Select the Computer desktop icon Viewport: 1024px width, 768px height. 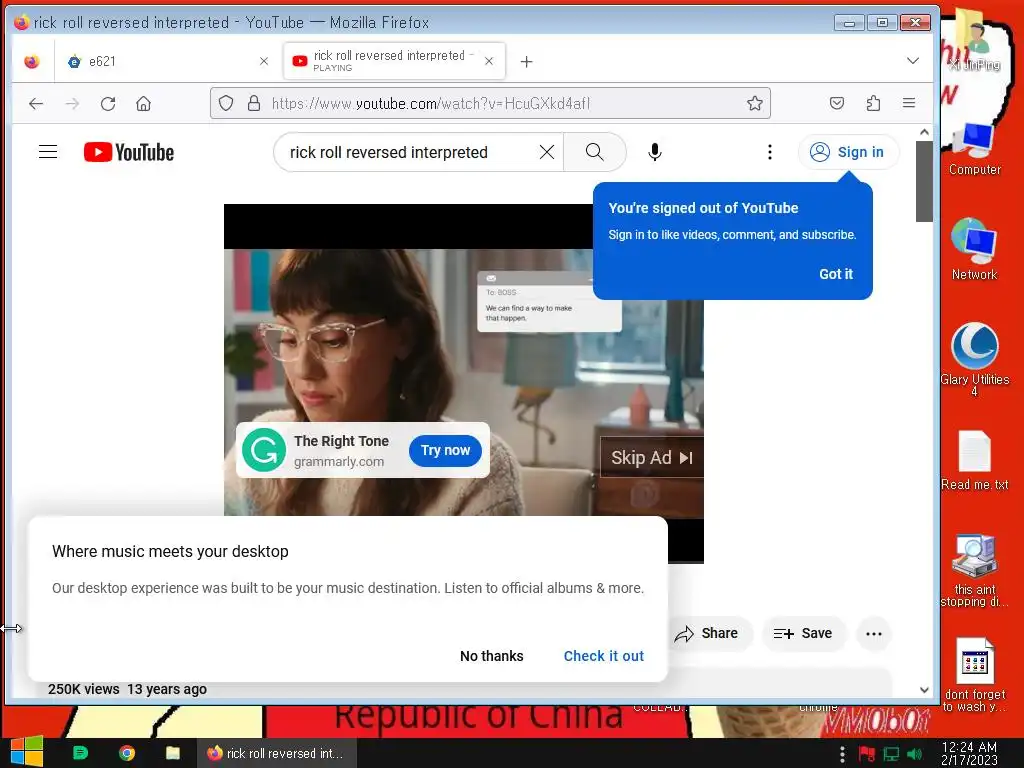pos(974,149)
